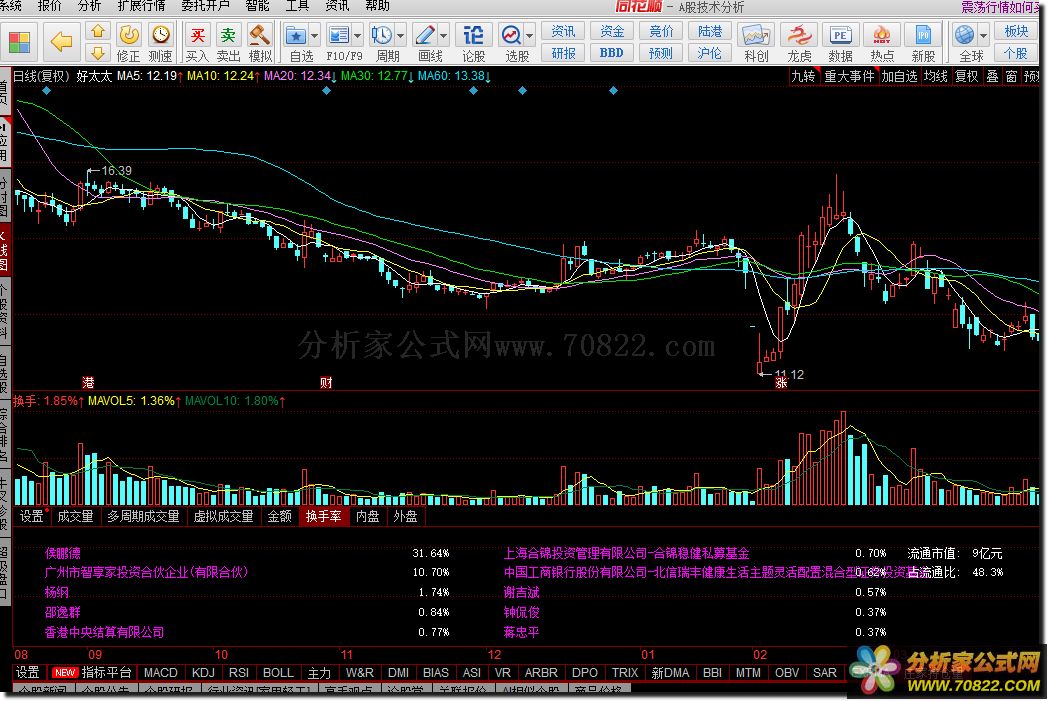This screenshot has width=1049, height=701.
Task: Switch to the 金额 amount tab
Action: (280, 516)
